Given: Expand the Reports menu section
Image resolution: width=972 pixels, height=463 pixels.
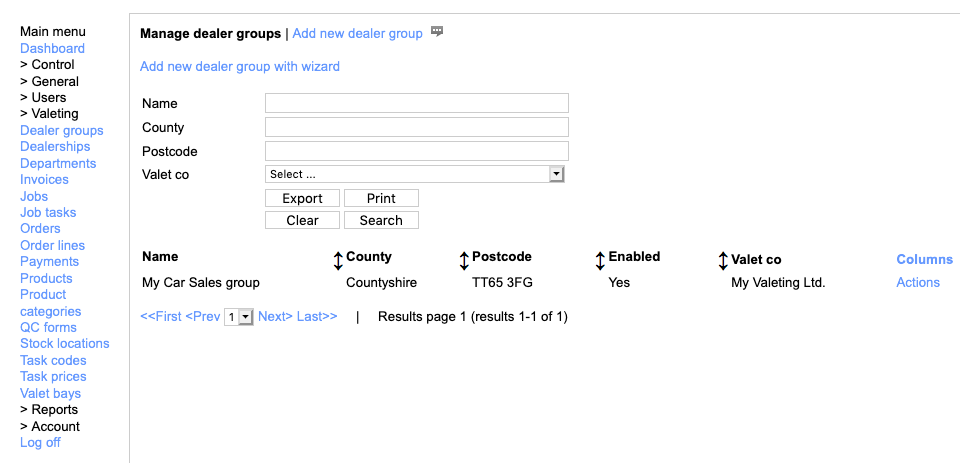Looking at the screenshot, I should (49, 410).
